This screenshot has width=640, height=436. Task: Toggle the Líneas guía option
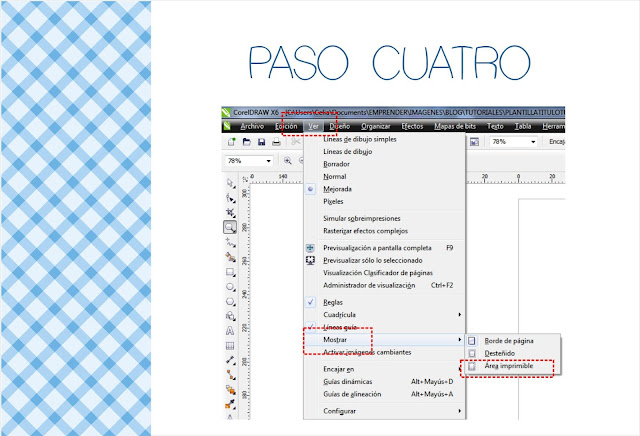(x=340, y=327)
